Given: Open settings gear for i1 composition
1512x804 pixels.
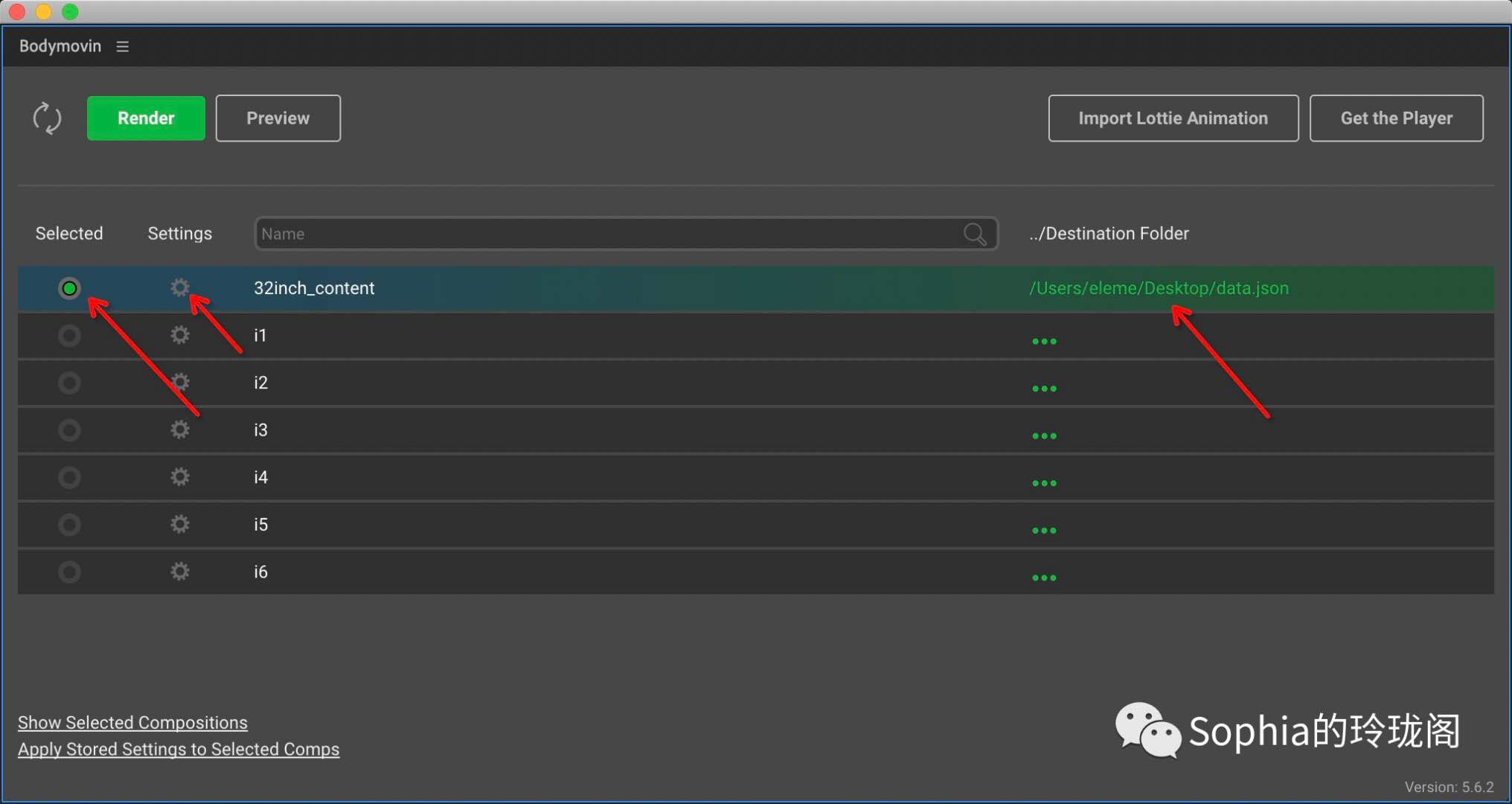Looking at the screenshot, I should 180,335.
